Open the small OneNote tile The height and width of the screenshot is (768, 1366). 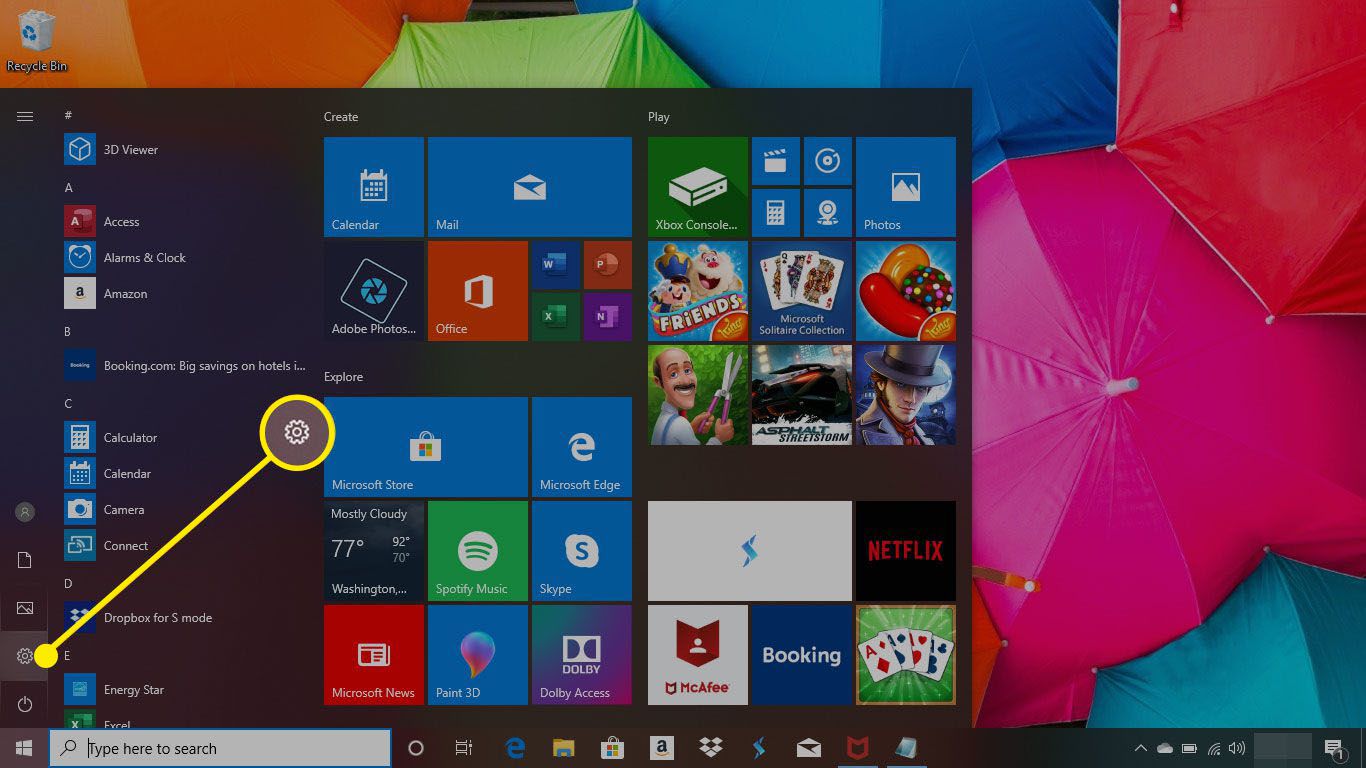[607, 316]
